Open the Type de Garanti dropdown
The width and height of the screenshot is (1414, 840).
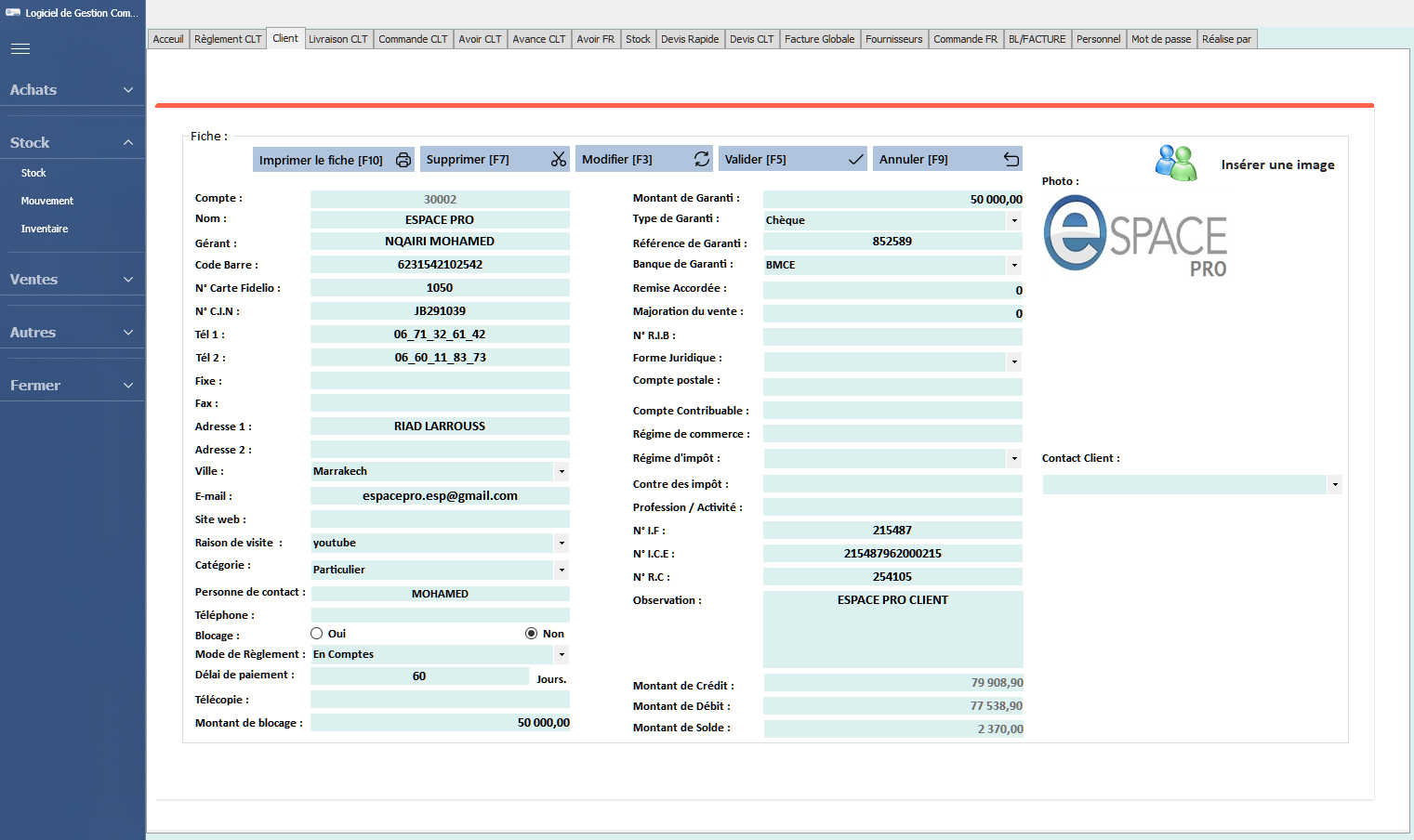coord(1014,221)
